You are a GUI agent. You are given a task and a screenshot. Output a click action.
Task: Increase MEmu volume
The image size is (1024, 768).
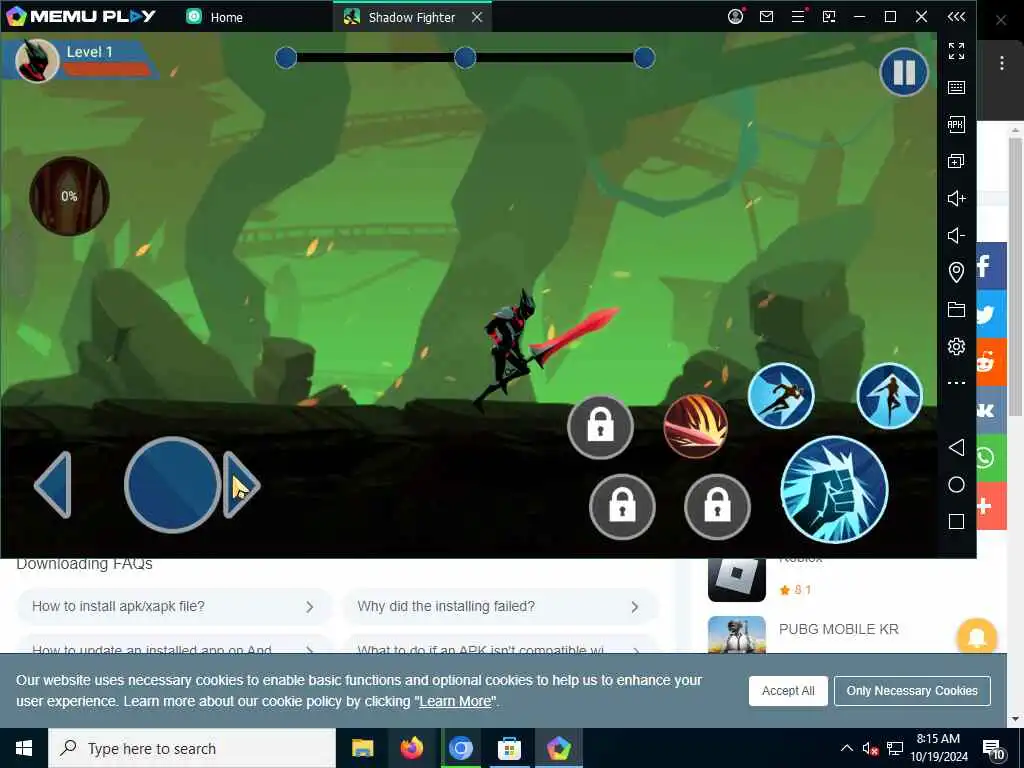(956, 199)
